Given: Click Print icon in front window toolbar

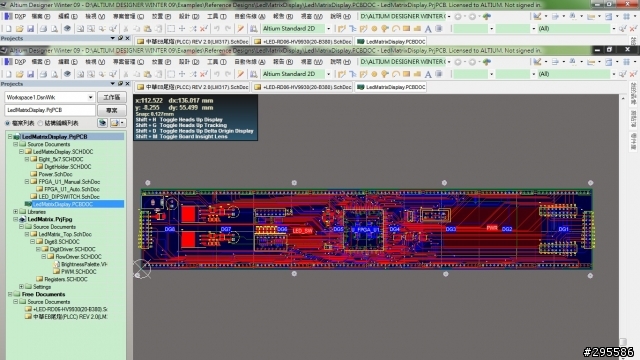Looking at the screenshot, I should point(43,74).
